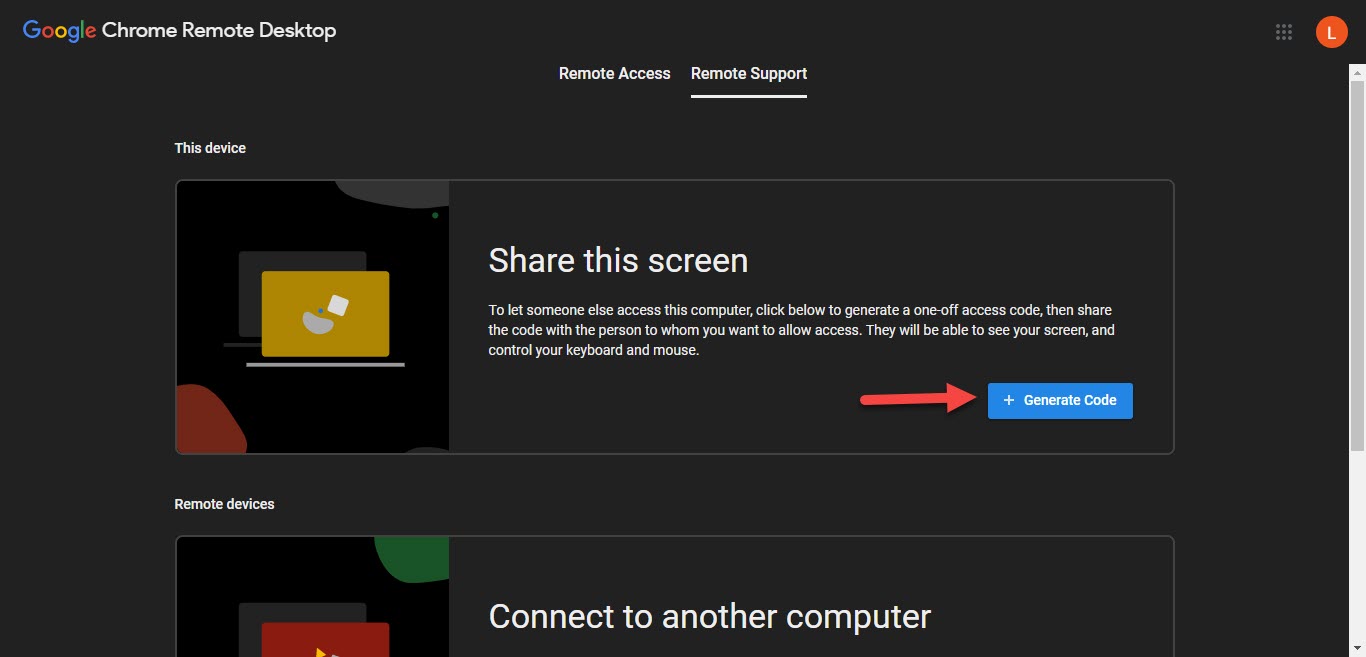Click the vertical page scrollbar thumb
Image resolution: width=1366 pixels, height=657 pixels.
pyautogui.click(x=1357, y=260)
